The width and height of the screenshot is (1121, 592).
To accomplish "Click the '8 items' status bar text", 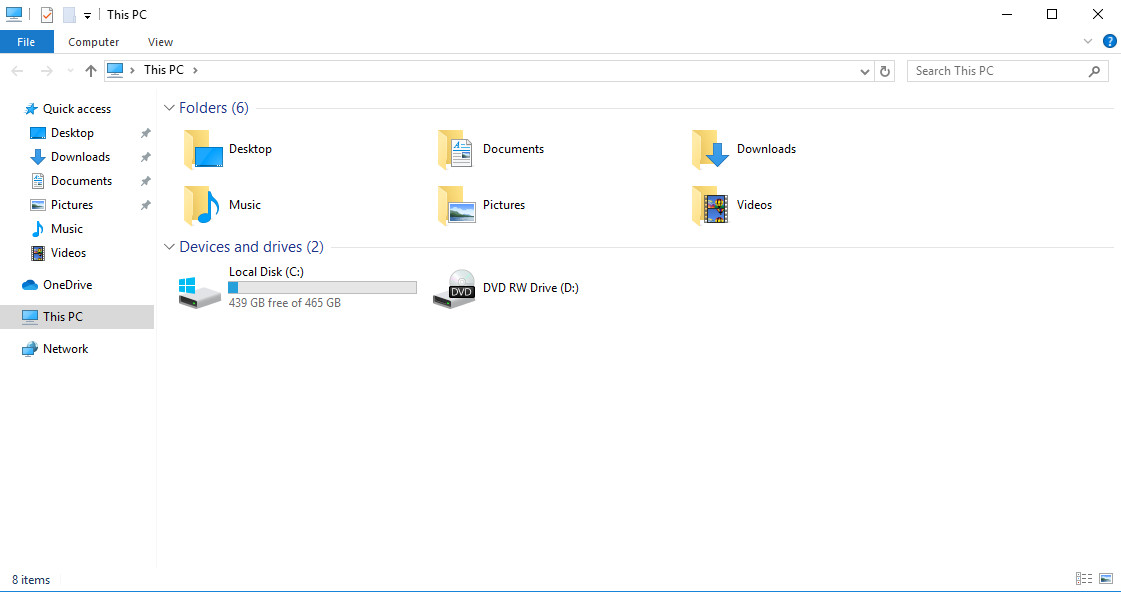I will [x=31, y=580].
